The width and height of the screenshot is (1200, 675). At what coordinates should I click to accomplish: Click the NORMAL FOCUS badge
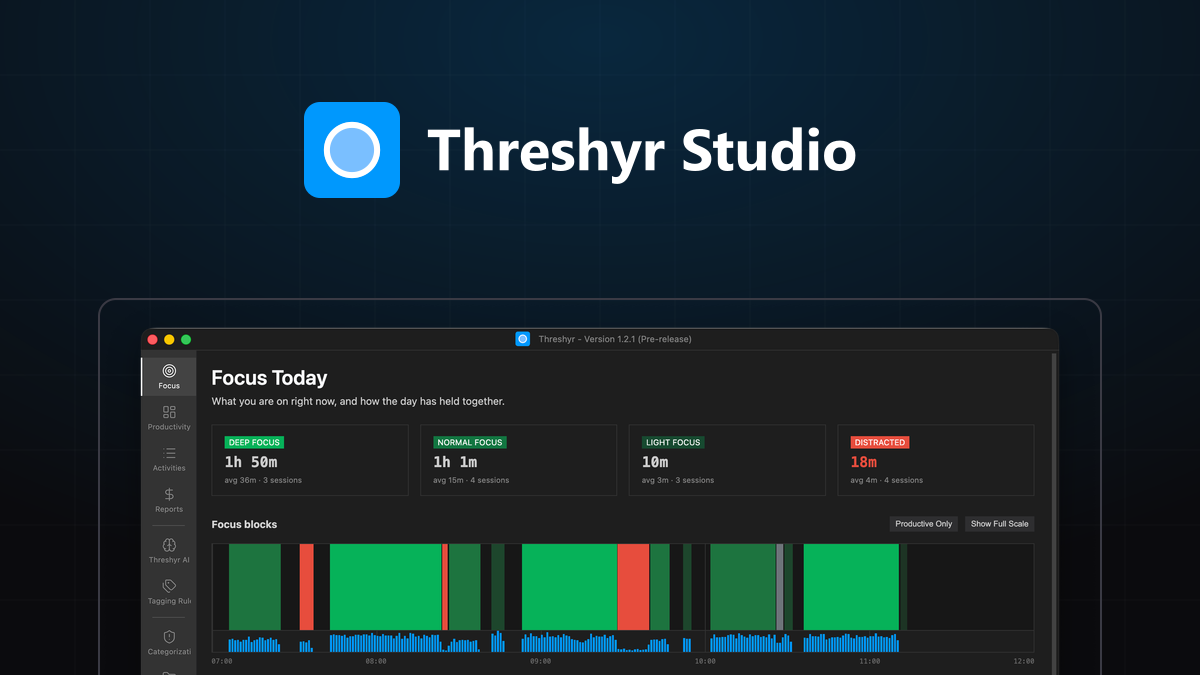470,442
